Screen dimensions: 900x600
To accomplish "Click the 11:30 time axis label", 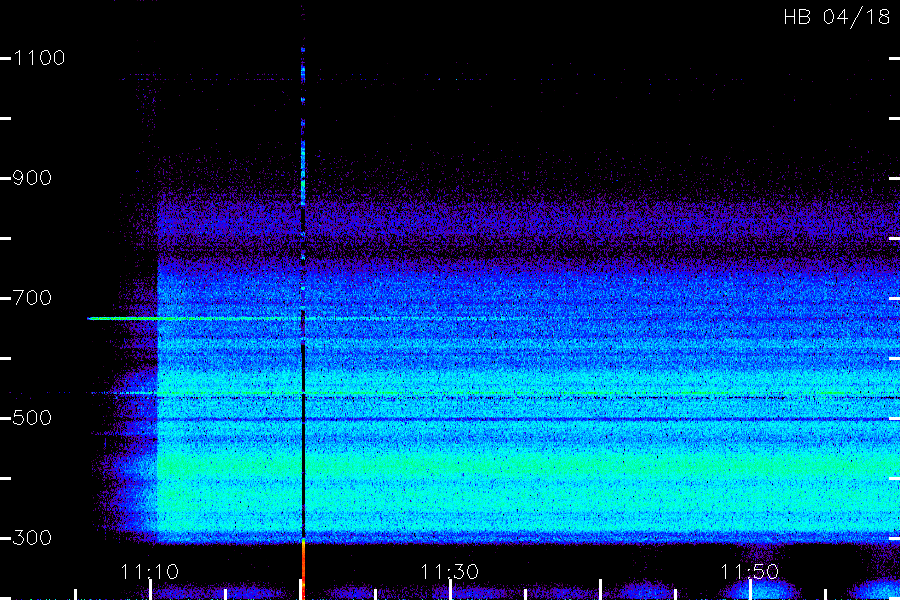I will click(449, 572).
